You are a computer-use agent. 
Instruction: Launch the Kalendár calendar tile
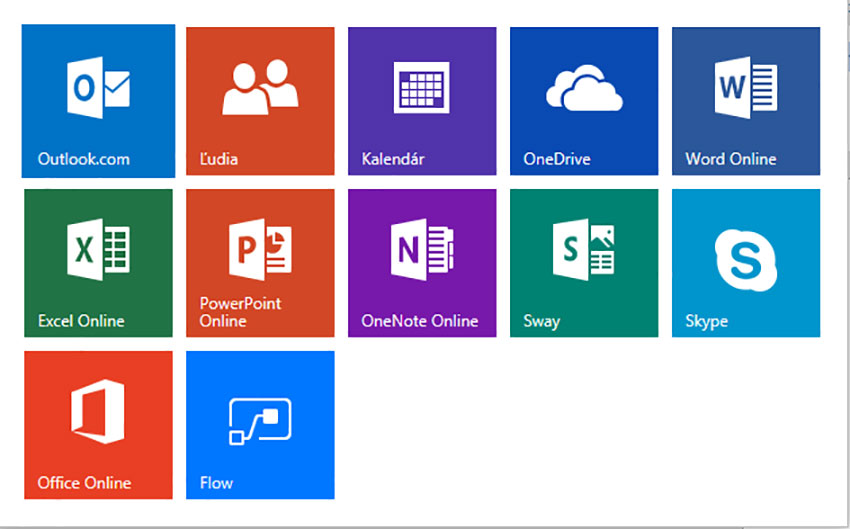click(x=422, y=101)
